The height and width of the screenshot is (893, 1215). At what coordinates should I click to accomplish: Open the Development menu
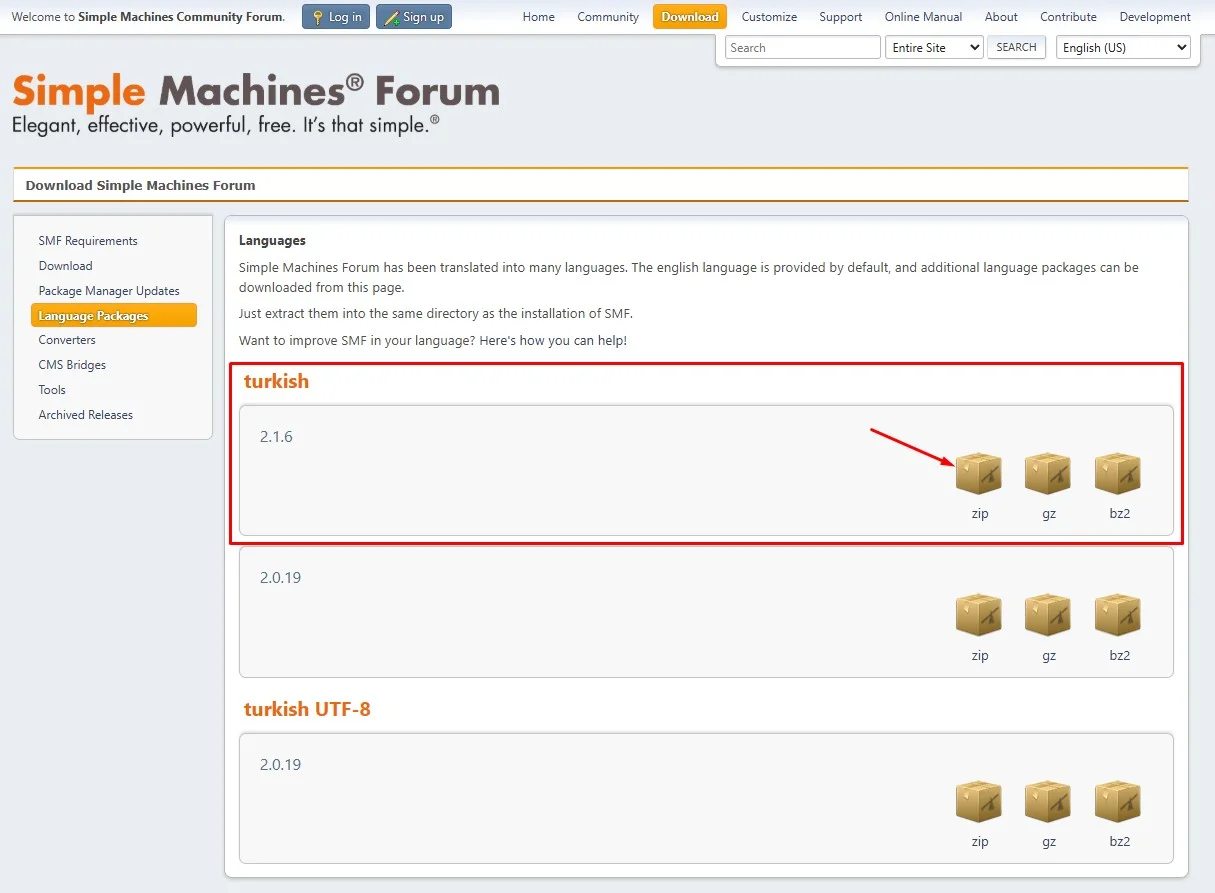click(x=1155, y=17)
